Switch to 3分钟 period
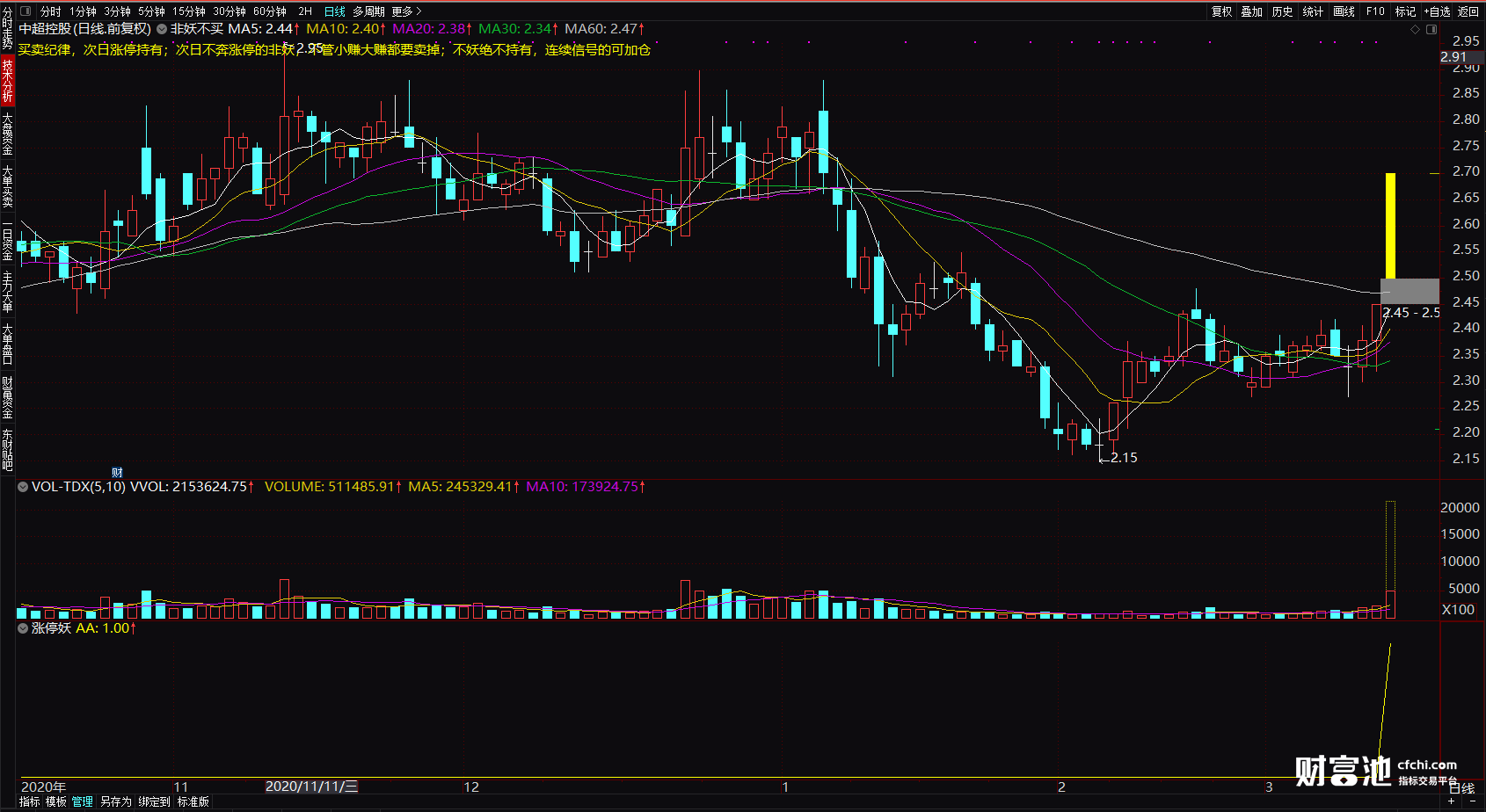Image resolution: width=1486 pixels, height=812 pixels. pyautogui.click(x=117, y=11)
